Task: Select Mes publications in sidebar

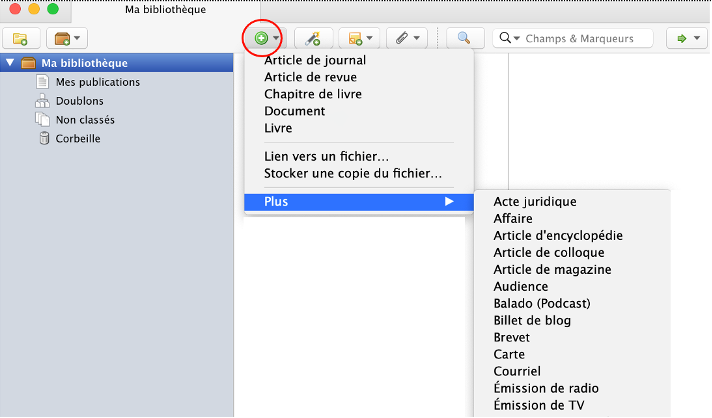Action: coord(97,82)
